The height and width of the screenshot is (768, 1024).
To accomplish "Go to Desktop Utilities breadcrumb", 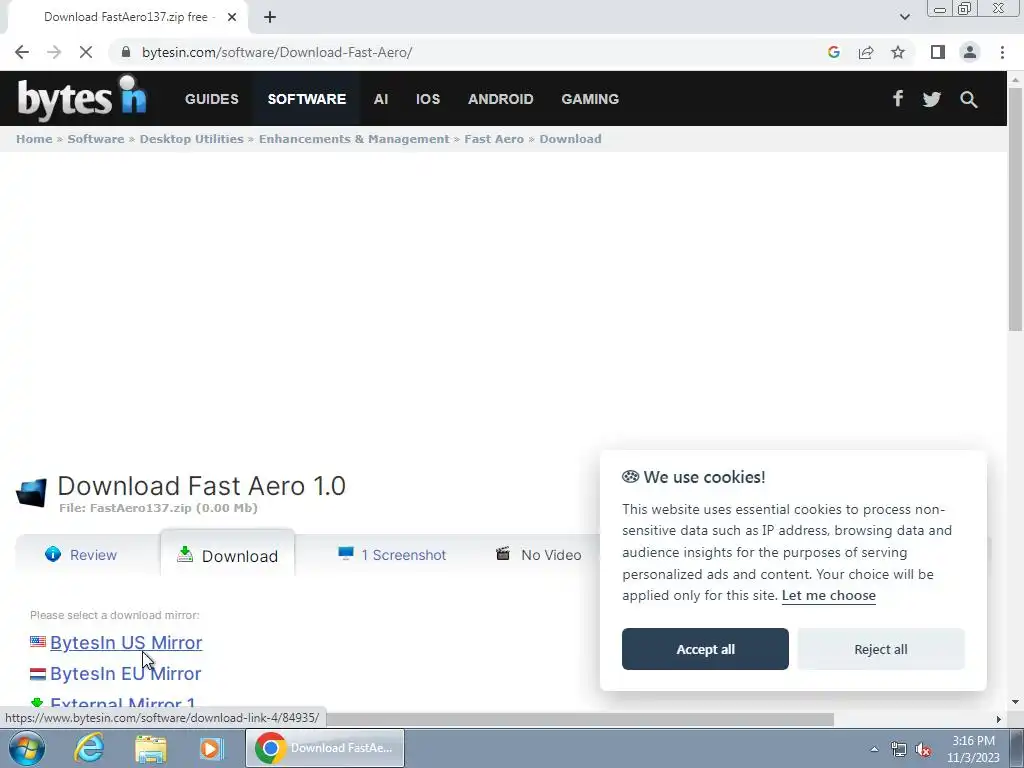I will [191, 139].
